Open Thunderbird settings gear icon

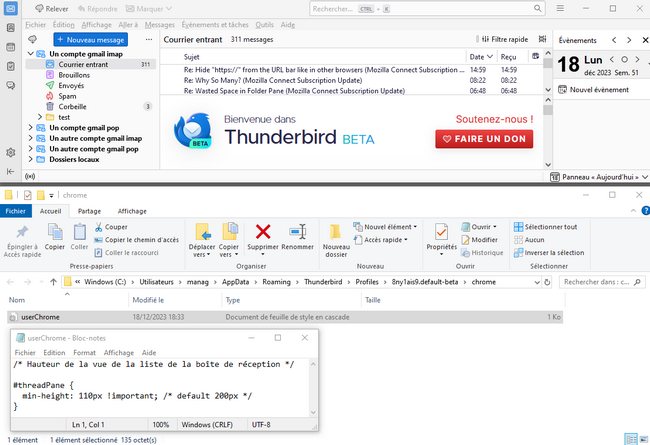11,153
